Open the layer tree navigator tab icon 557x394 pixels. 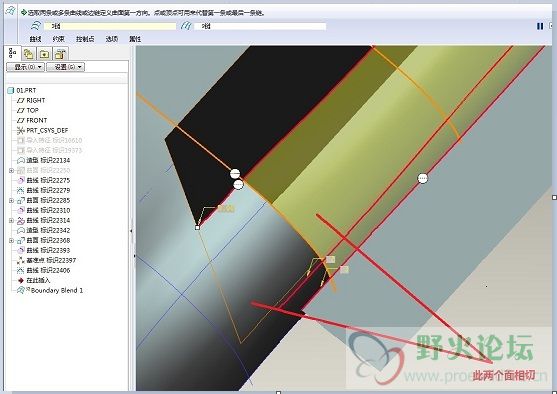28,54
